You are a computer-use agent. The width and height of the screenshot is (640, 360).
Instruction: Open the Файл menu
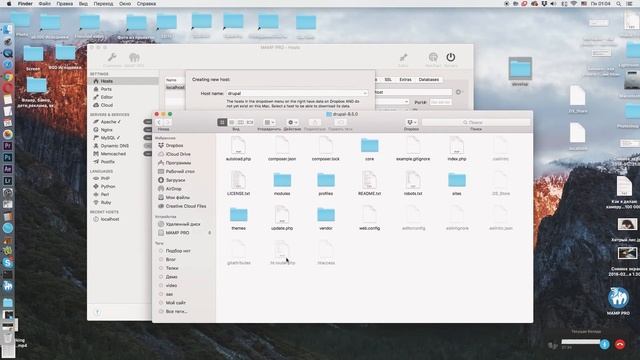click(44, 4)
